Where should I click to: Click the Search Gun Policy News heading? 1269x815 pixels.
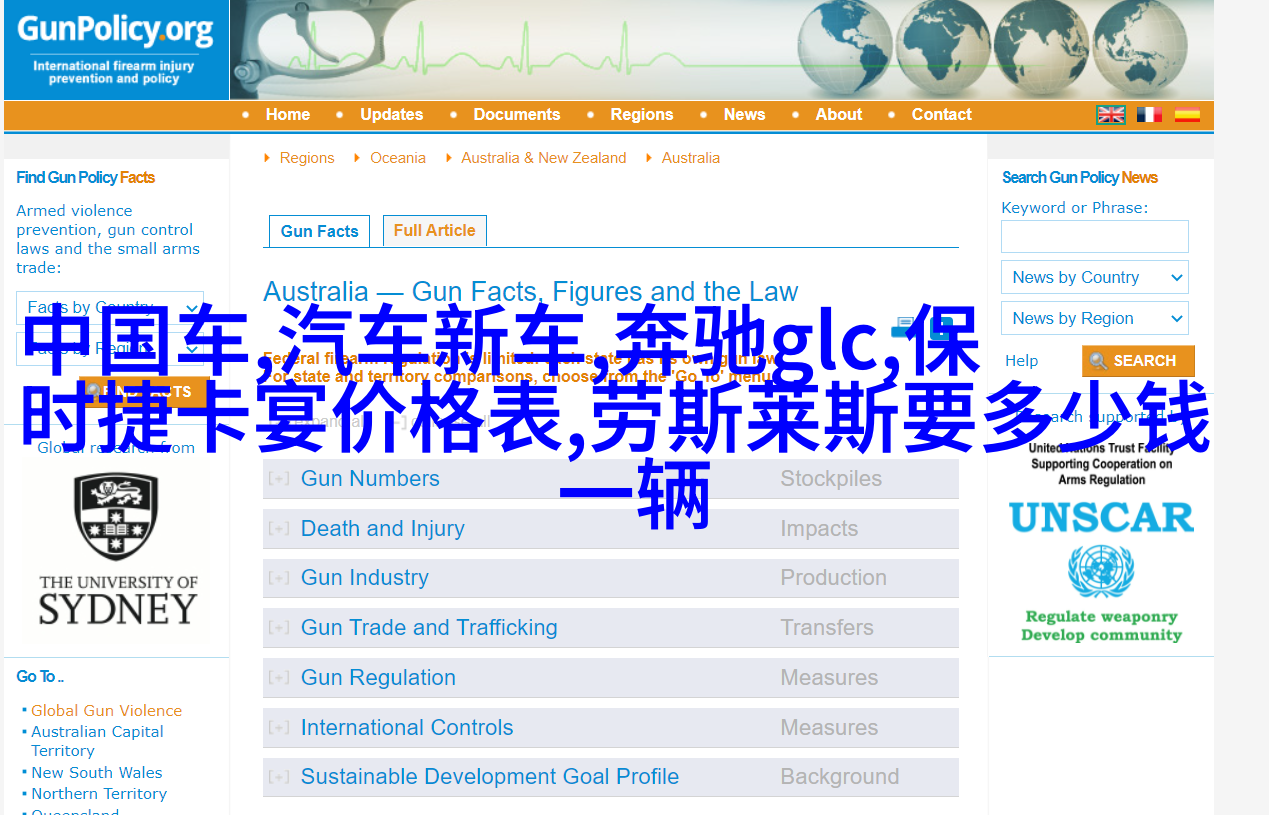(1080, 178)
